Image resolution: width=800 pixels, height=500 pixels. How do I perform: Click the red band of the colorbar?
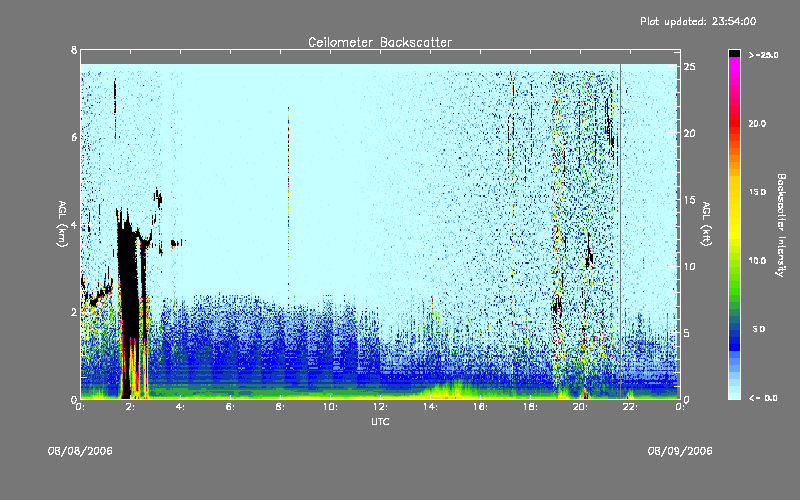coord(734,122)
